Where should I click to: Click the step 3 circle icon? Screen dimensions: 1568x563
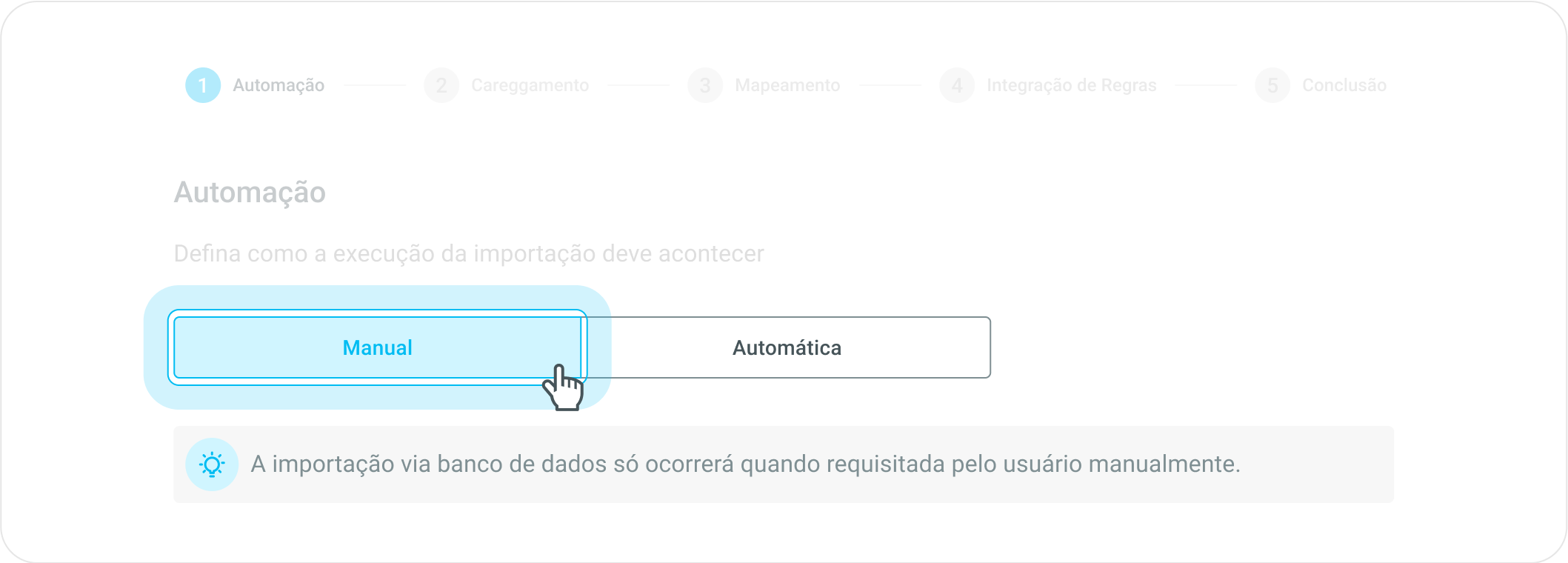click(x=705, y=85)
